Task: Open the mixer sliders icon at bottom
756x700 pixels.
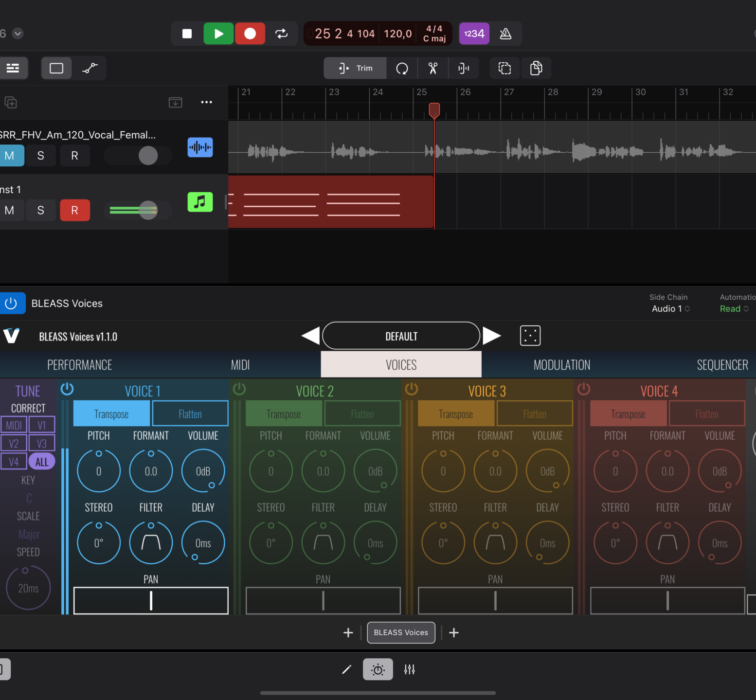Action: [409, 669]
